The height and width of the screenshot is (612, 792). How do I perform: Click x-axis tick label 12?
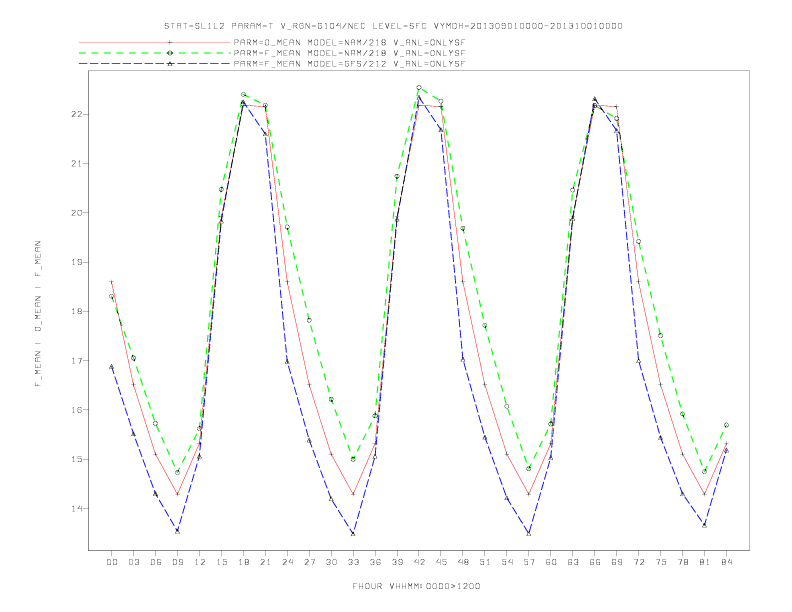[x=200, y=562]
